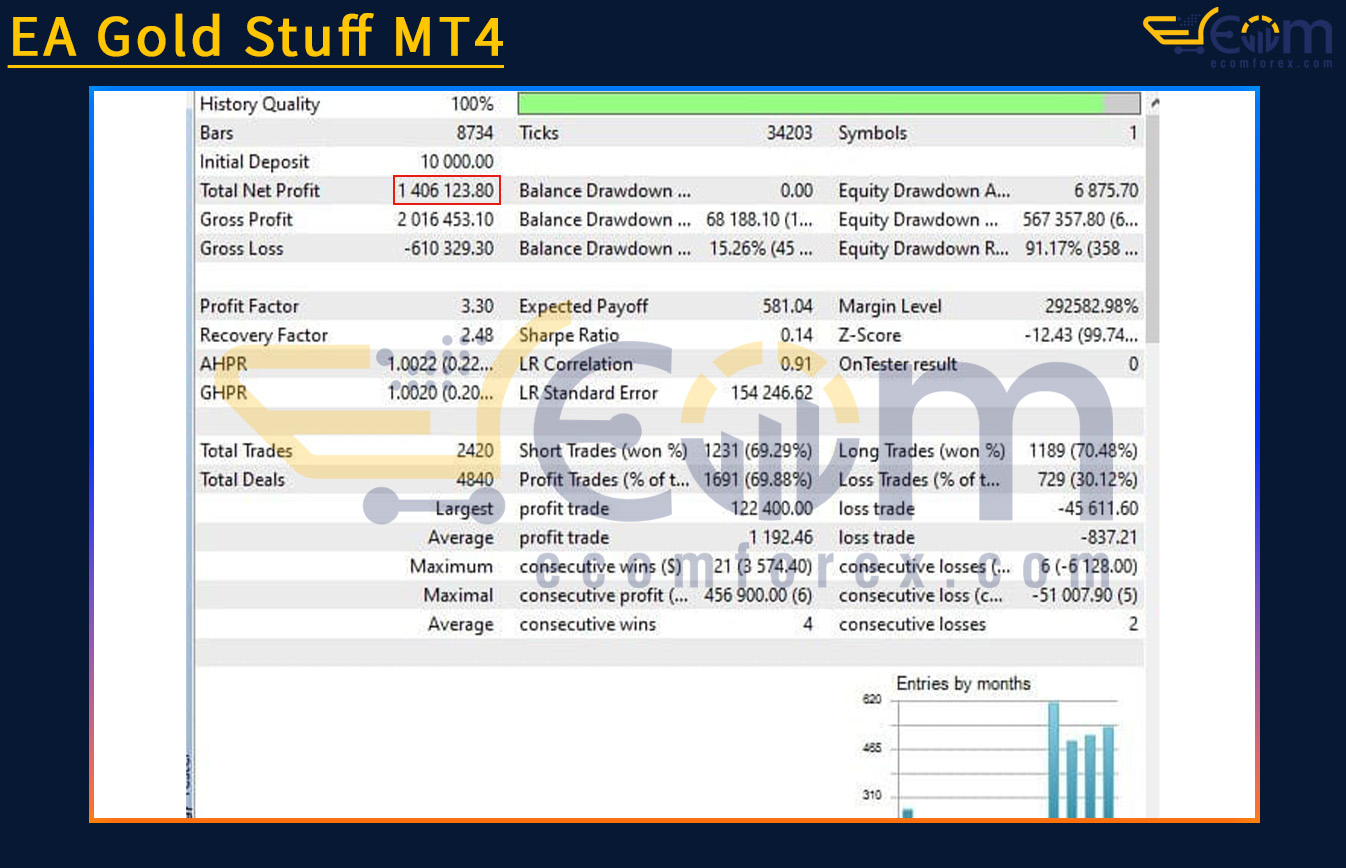Image resolution: width=1346 pixels, height=868 pixels.
Task: Select the Long Trades won percentage value
Action: point(1082,451)
